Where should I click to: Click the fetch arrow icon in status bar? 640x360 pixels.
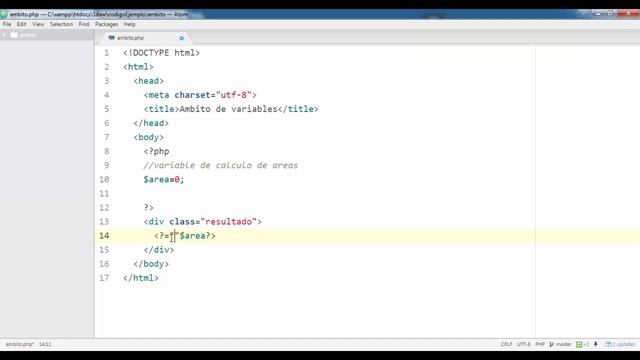tap(596, 344)
